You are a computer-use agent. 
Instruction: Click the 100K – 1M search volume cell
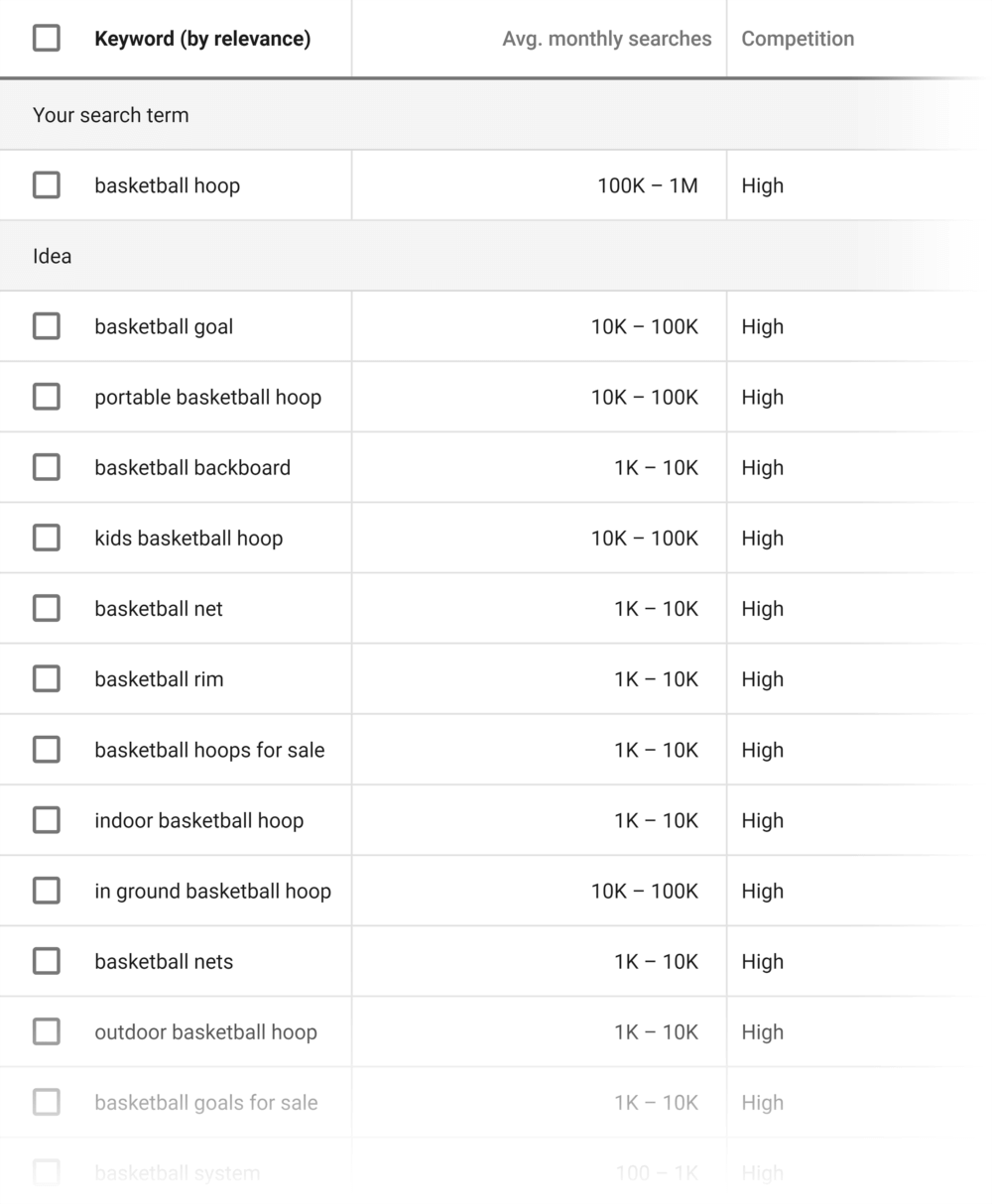647,185
